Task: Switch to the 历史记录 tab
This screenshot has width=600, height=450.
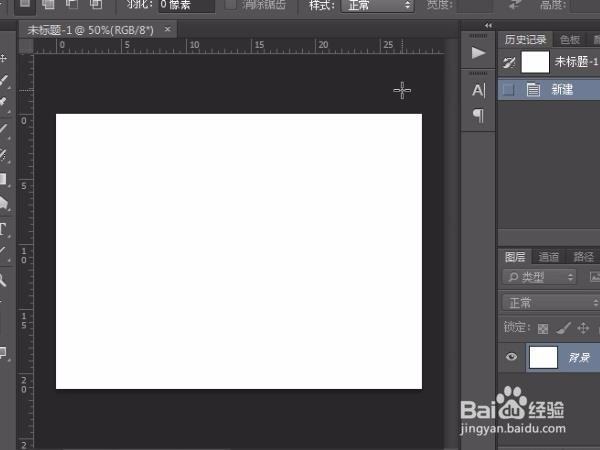Action: pos(525,39)
